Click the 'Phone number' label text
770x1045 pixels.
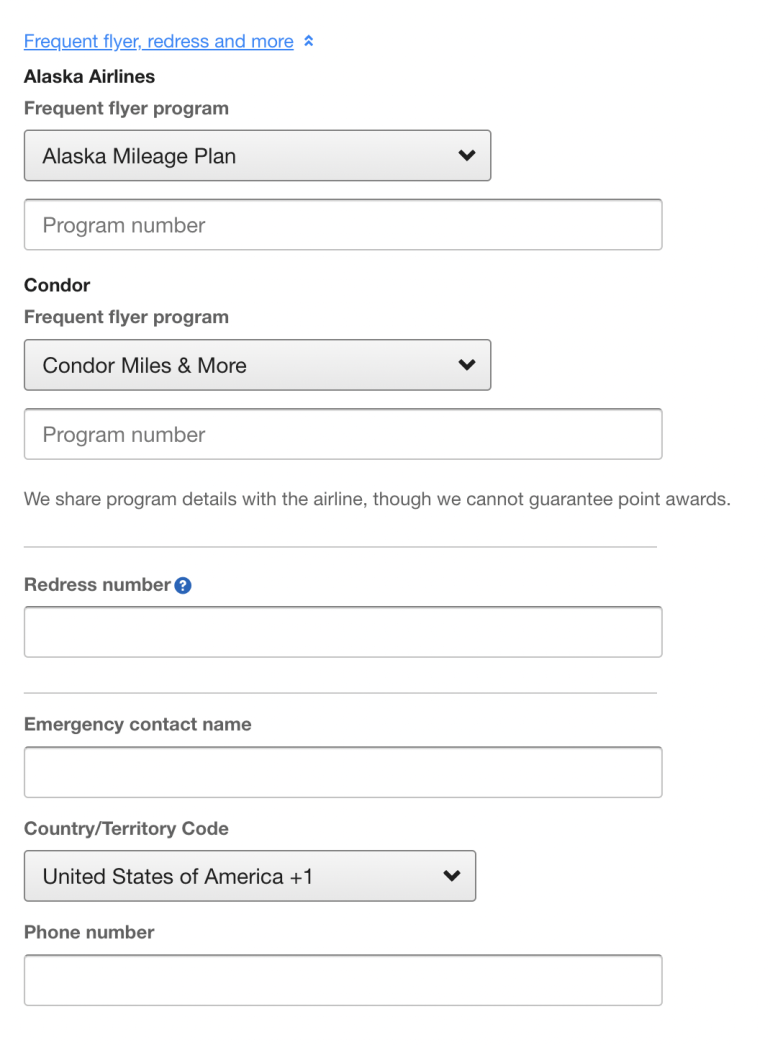[89, 932]
